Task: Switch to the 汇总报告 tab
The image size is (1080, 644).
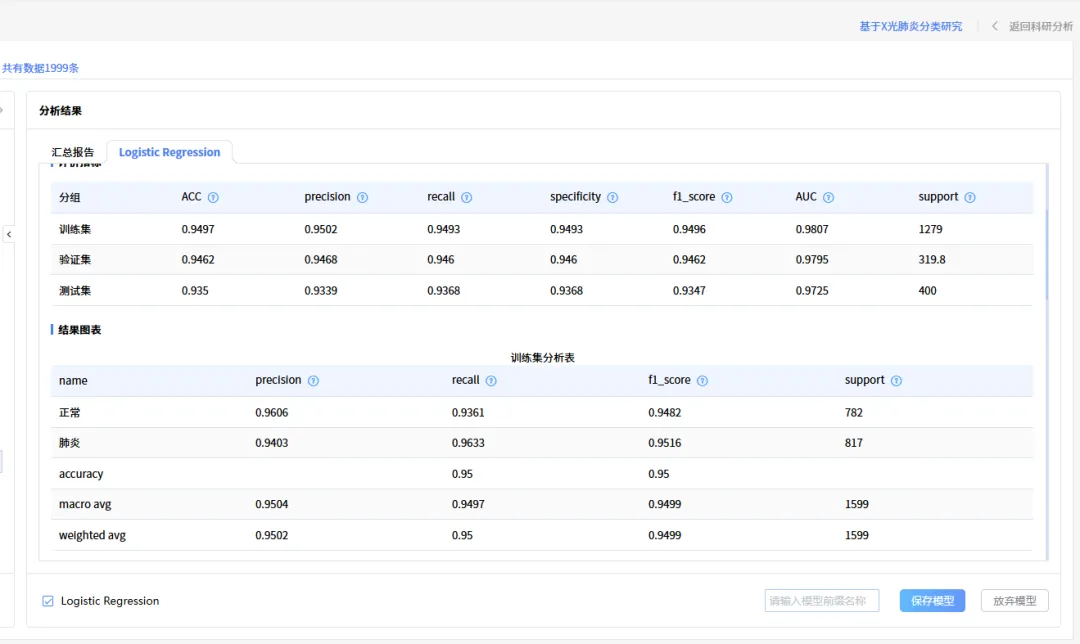Action: click(73, 152)
